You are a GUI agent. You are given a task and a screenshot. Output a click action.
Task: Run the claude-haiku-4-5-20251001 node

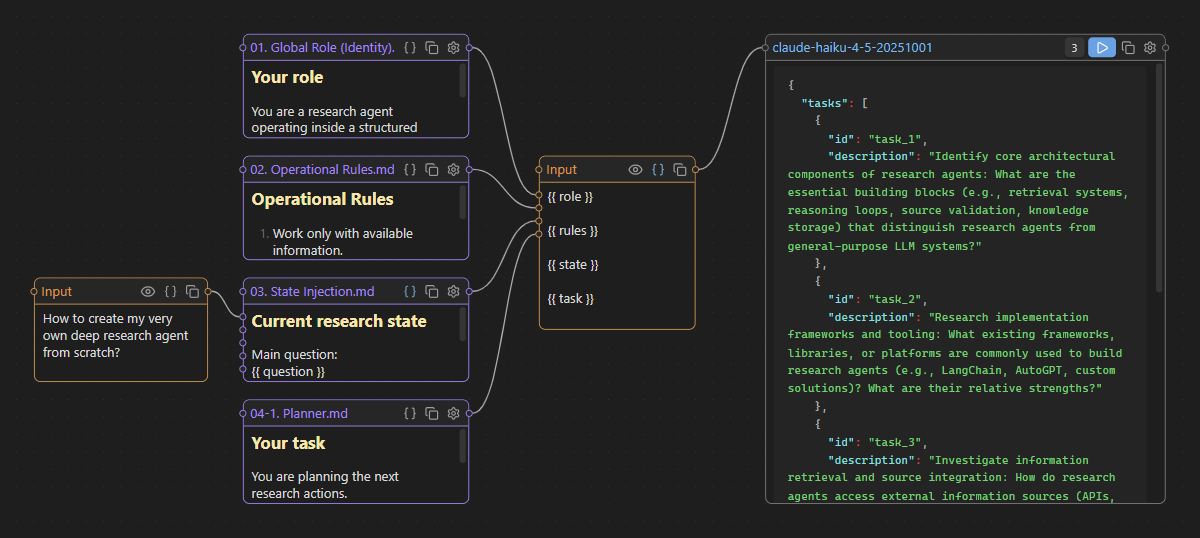[x=1102, y=47]
